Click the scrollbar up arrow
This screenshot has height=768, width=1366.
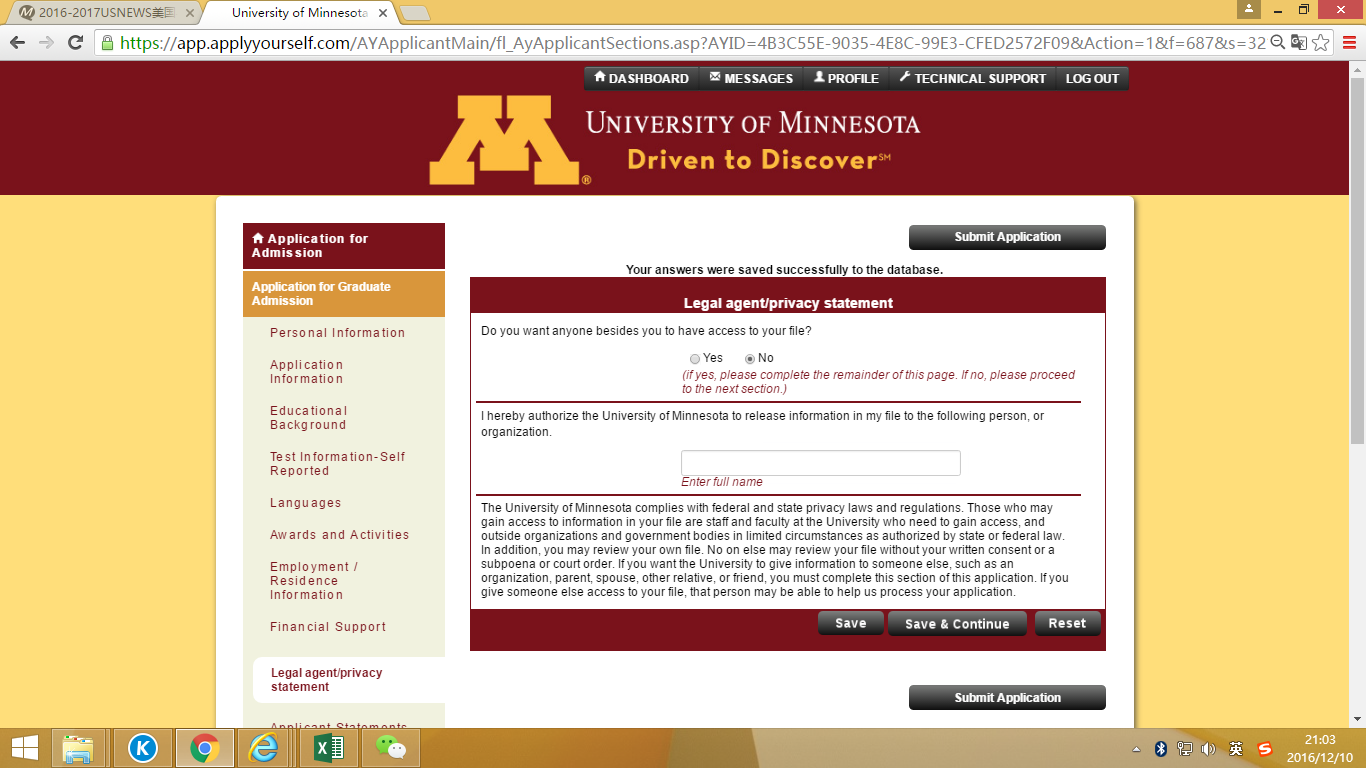pos(1357,69)
